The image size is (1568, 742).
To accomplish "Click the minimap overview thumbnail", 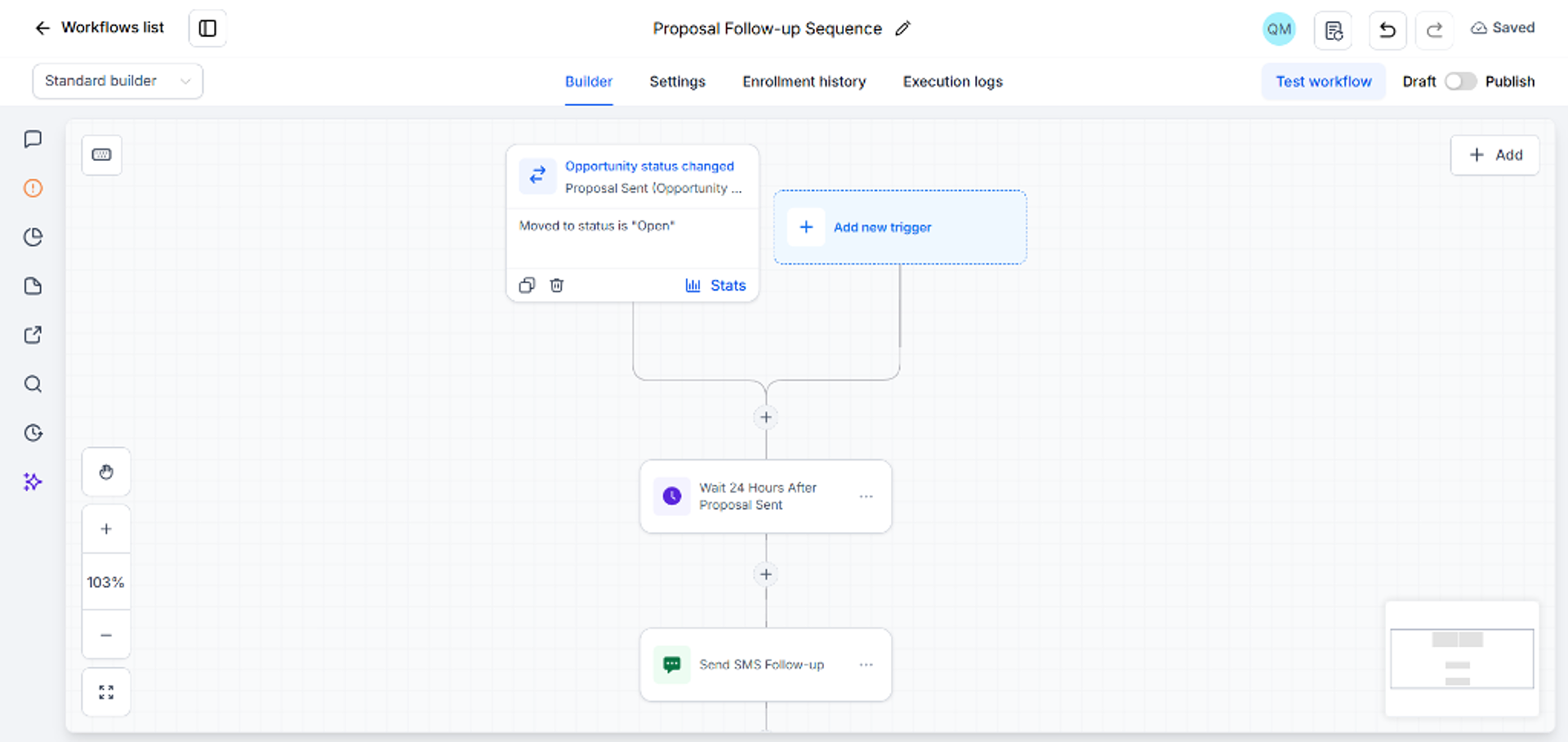I will click(x=1462, y=659).
